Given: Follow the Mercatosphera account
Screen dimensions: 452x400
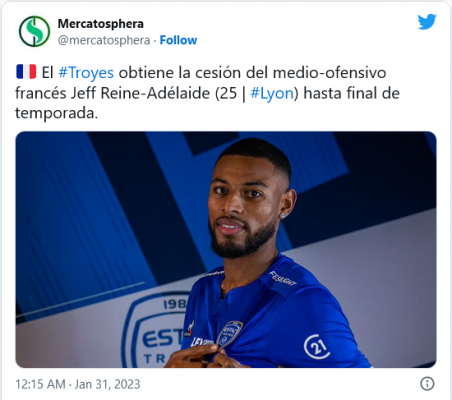Looking at the screenshot, I should pos(178,40).
